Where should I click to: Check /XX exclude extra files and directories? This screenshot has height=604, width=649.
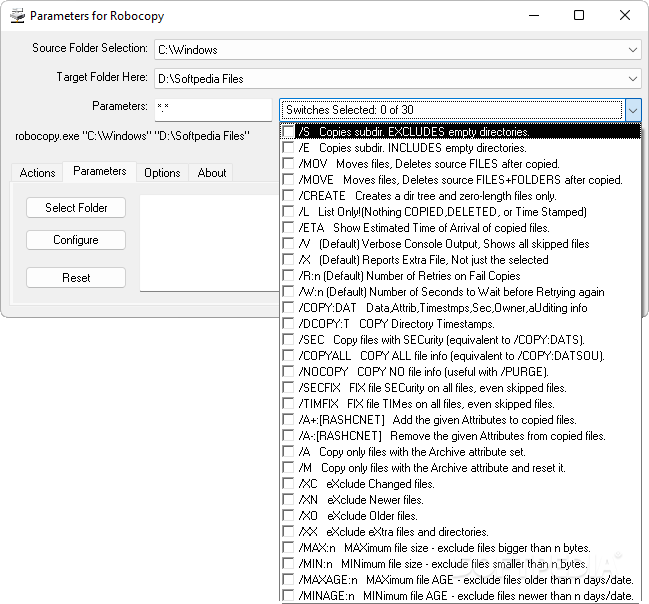click(x=288, y=532)
